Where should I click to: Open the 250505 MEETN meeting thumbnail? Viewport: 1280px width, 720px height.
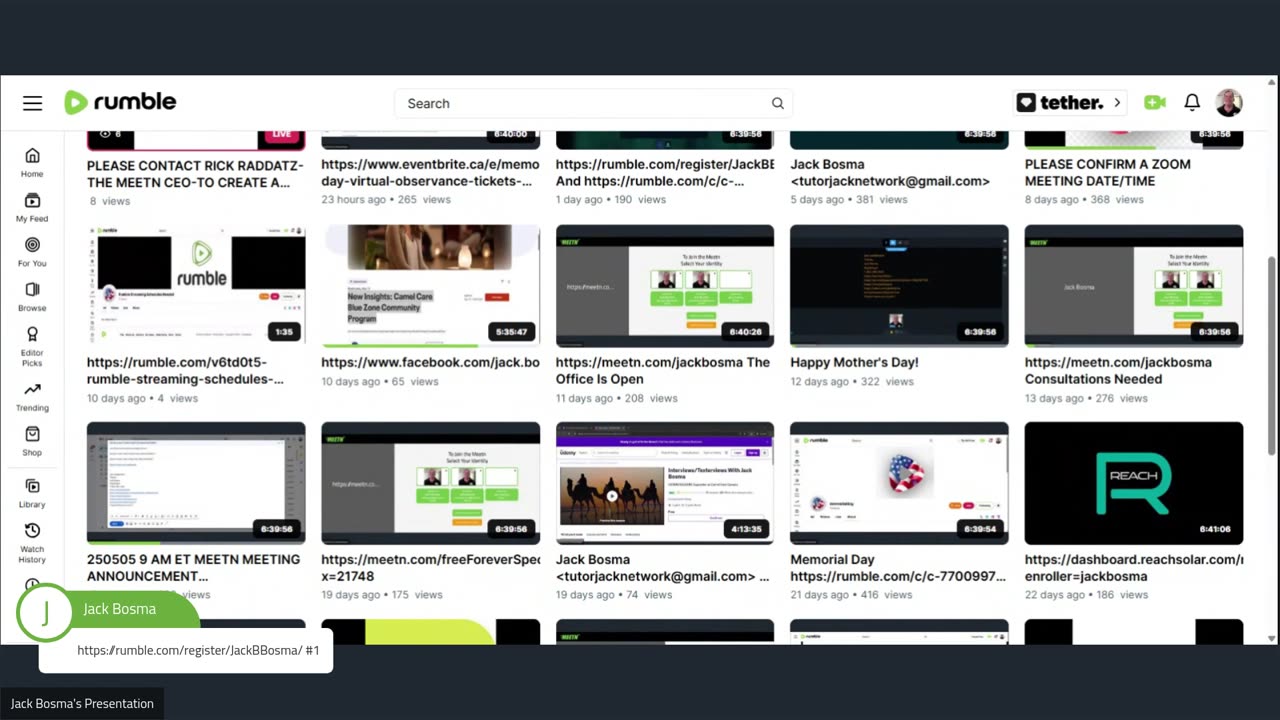pos(196,483)
